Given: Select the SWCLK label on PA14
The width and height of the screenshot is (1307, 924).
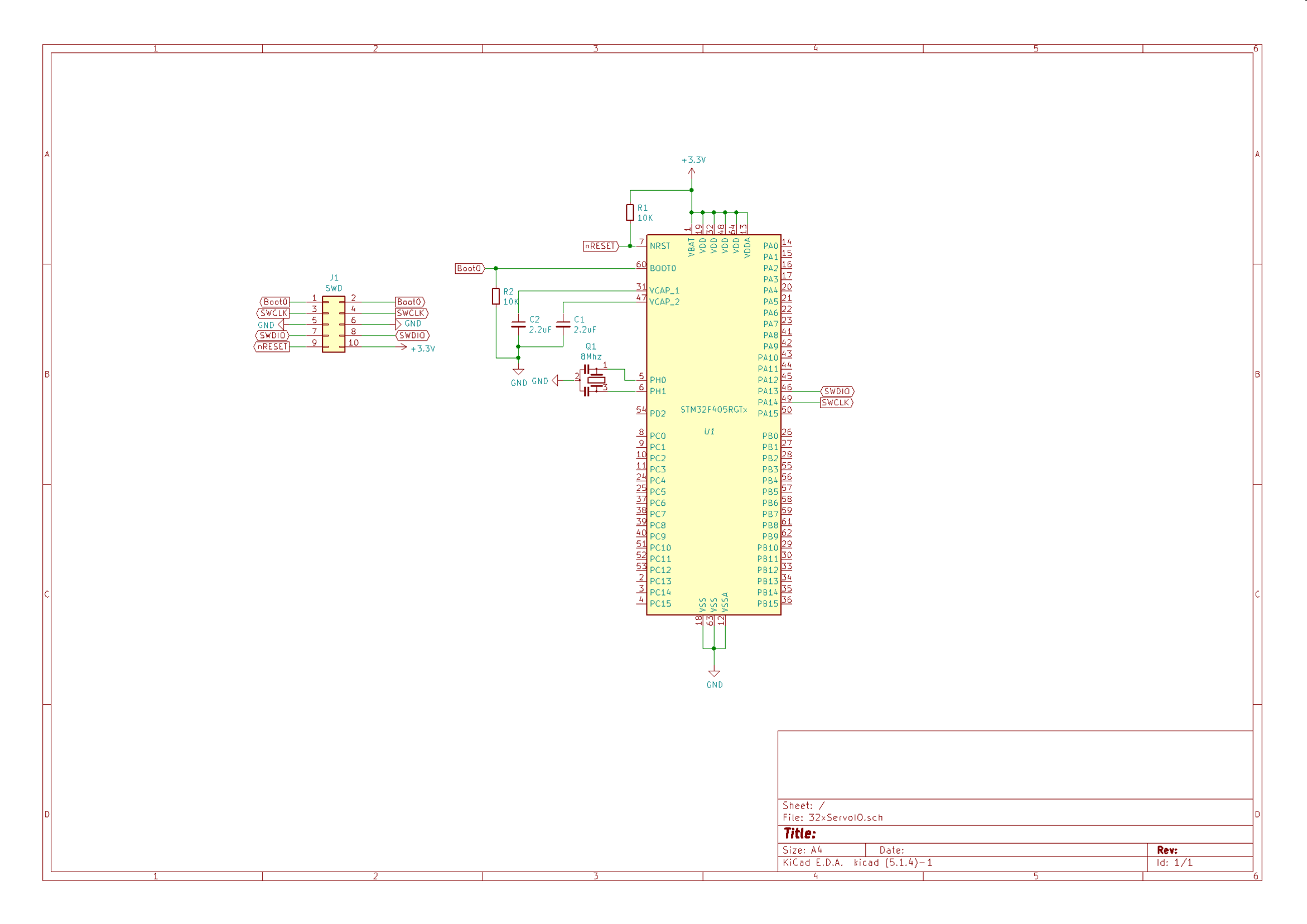Looking at the screenshot, I should [836, 402].
